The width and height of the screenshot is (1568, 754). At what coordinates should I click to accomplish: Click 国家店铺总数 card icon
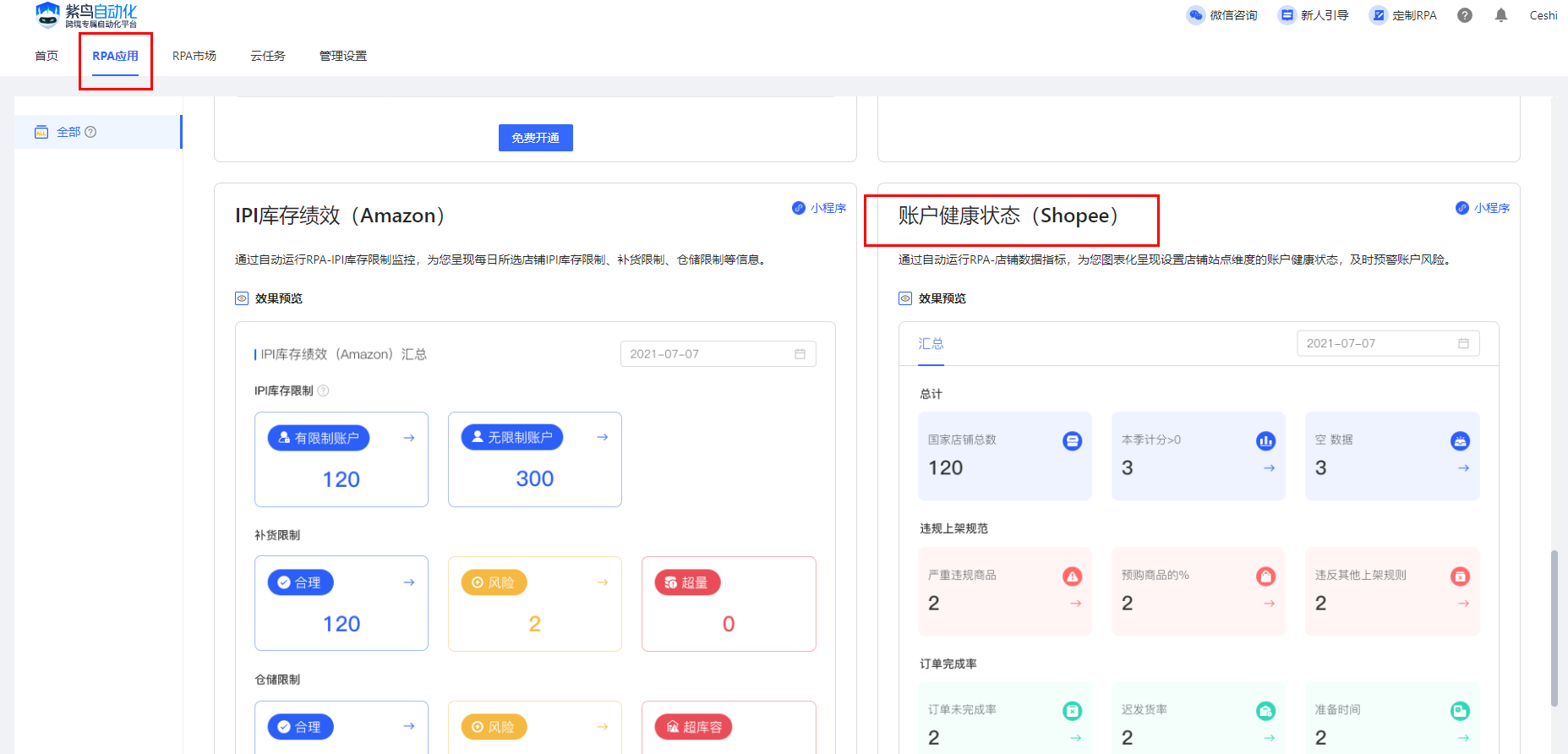point(1072,440)
